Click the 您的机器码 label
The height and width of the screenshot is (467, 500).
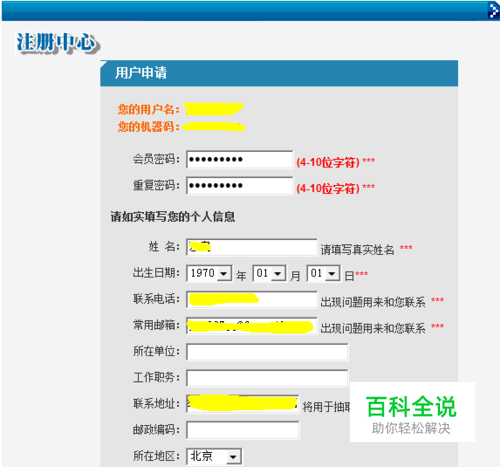148,127
